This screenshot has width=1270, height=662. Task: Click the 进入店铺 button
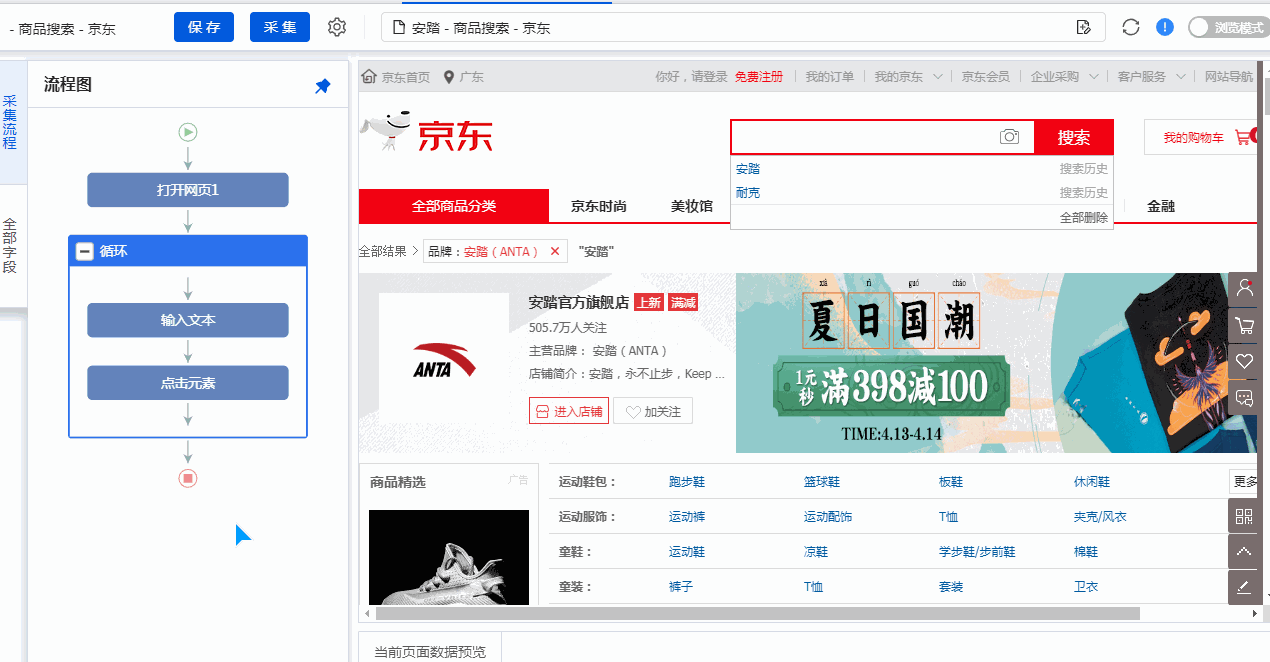coord(569,411)
